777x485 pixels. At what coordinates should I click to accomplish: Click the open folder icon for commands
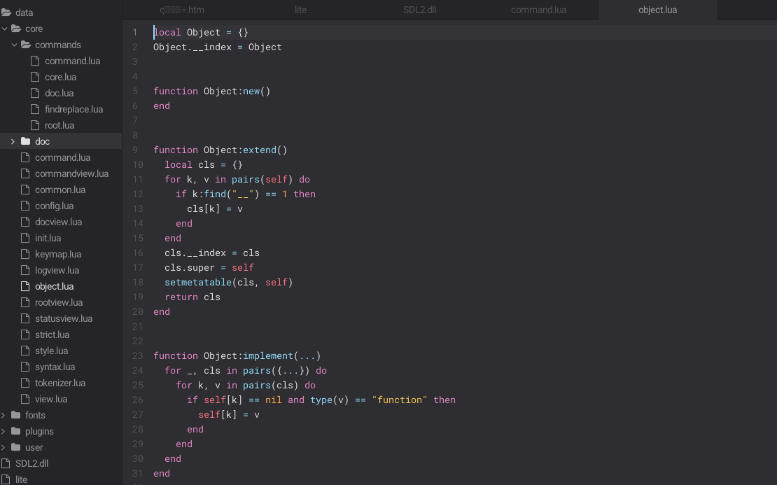(26, 45)
